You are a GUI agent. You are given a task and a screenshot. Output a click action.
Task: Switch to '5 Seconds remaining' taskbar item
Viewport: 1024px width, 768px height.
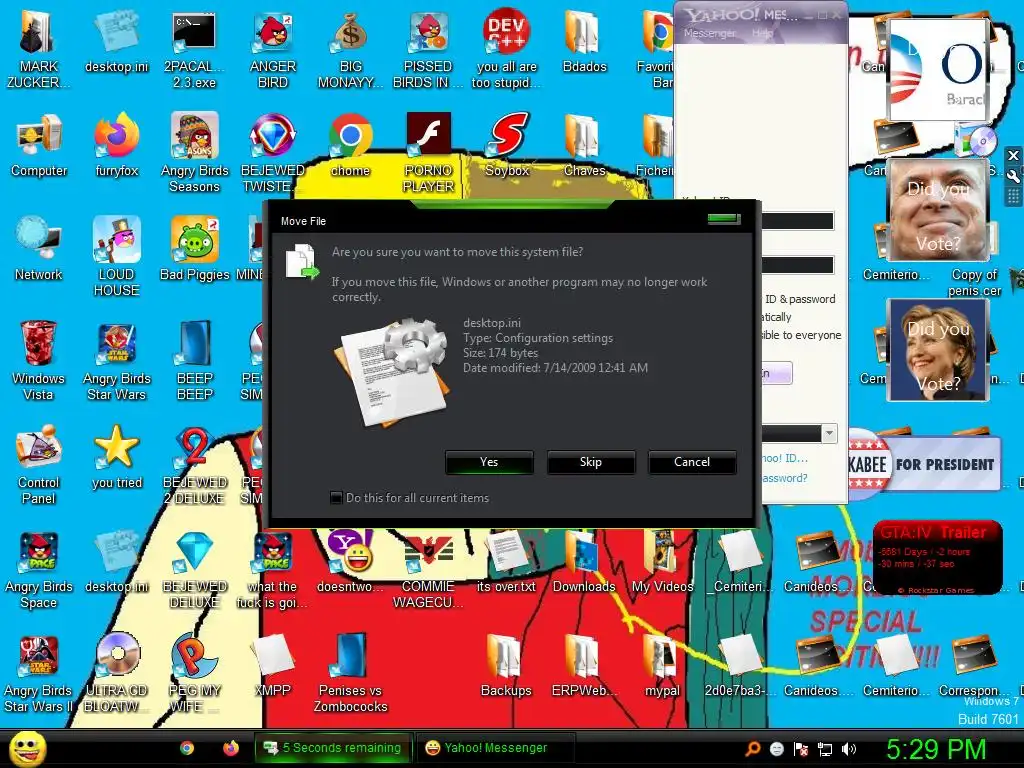tap(333, 748)
